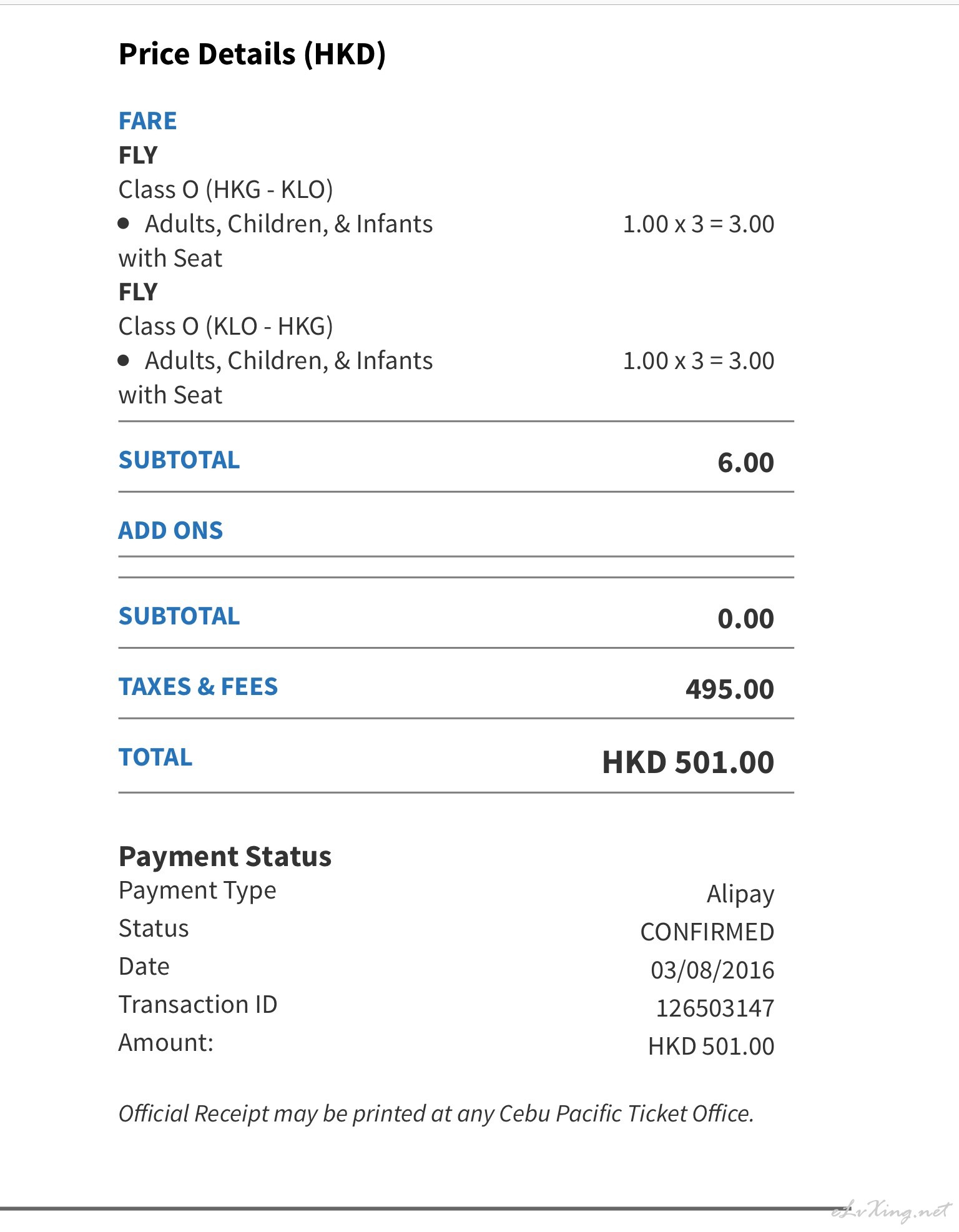Click the fare SUBTOTAL 6.00 value
Viewport: 959px width, 1232px height.
(x=746, y=463)
